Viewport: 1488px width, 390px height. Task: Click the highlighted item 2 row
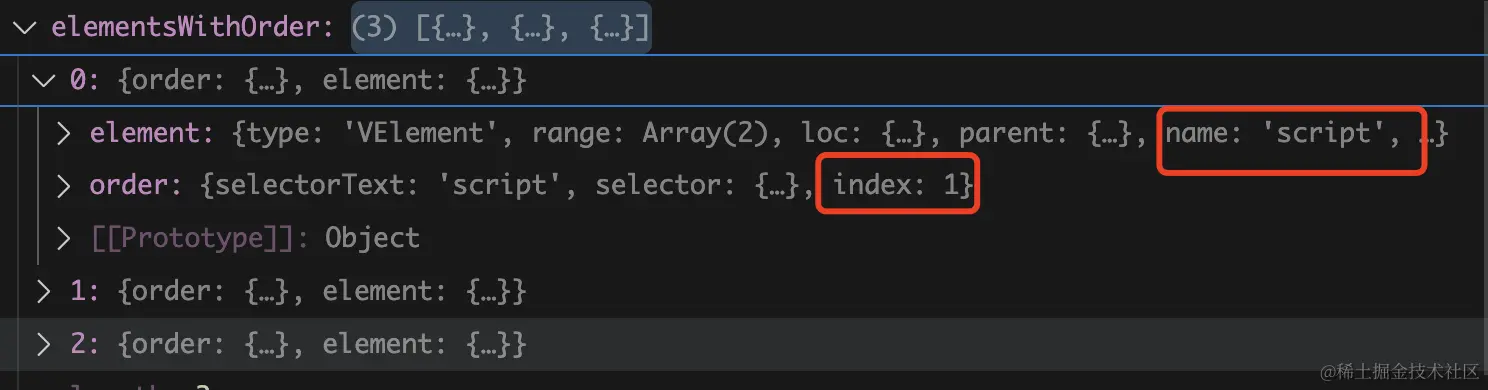click(x=744, y=345)
